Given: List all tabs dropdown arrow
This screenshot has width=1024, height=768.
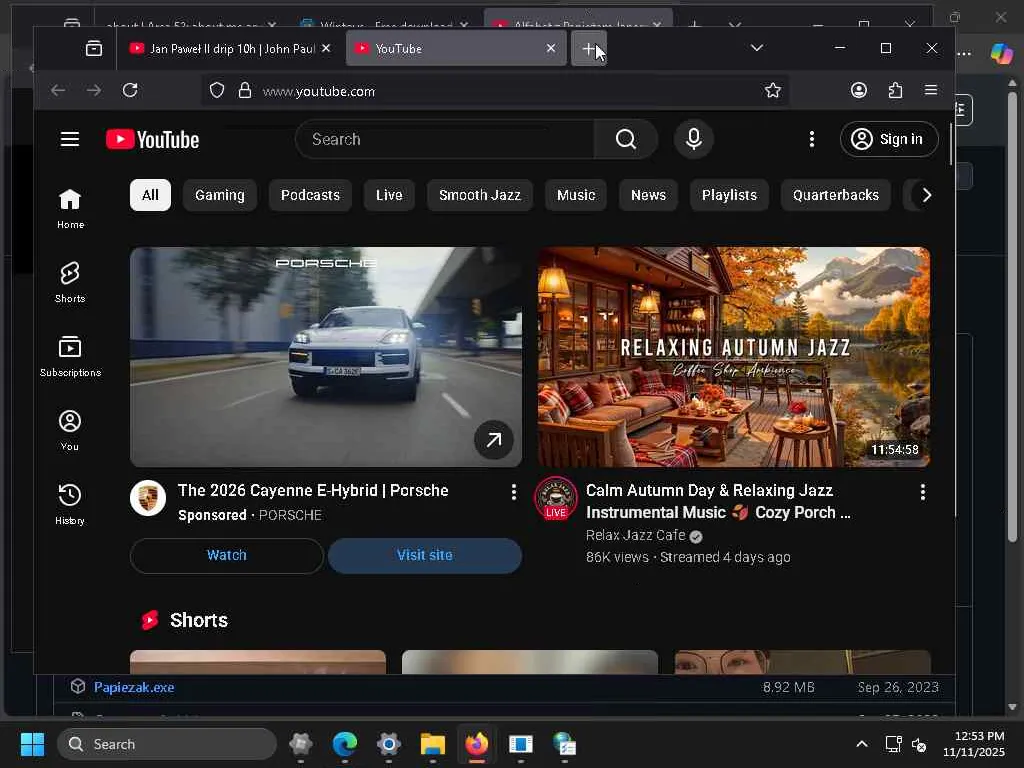Looking at the screenshot, I should click(x=756, y=48).
